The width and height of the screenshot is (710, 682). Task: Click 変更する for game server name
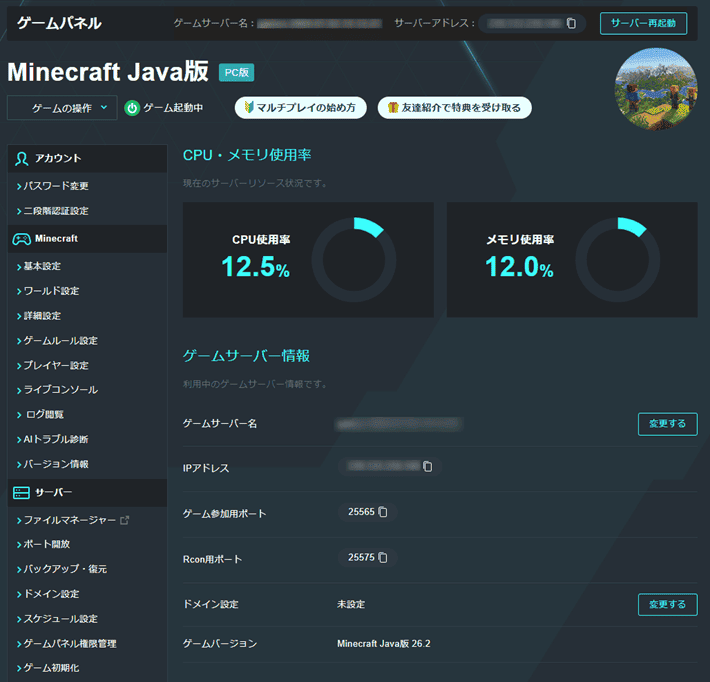pyautogui.click(x=667, y=424)
